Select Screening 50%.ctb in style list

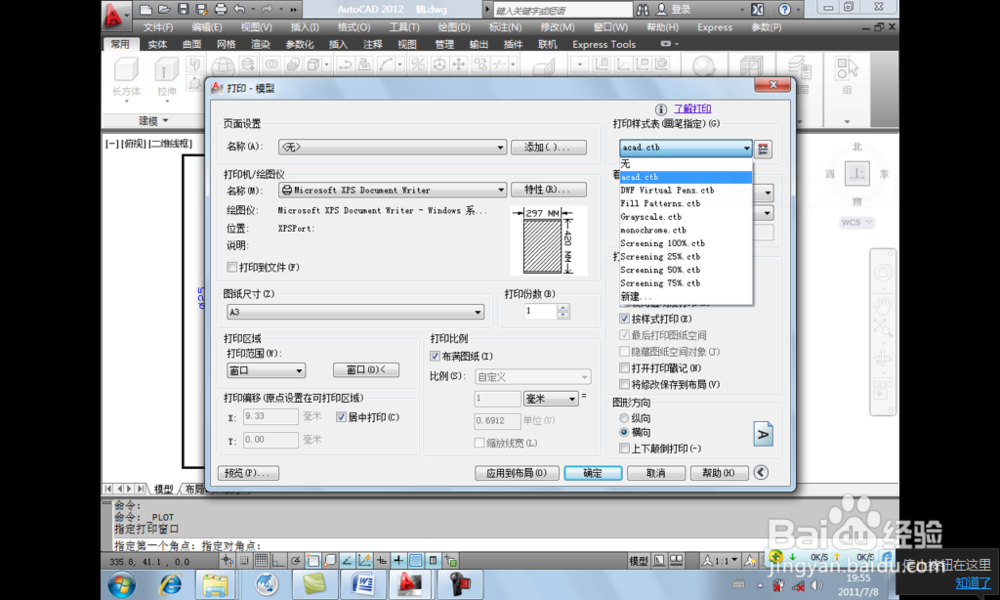[x=686, y=270]
